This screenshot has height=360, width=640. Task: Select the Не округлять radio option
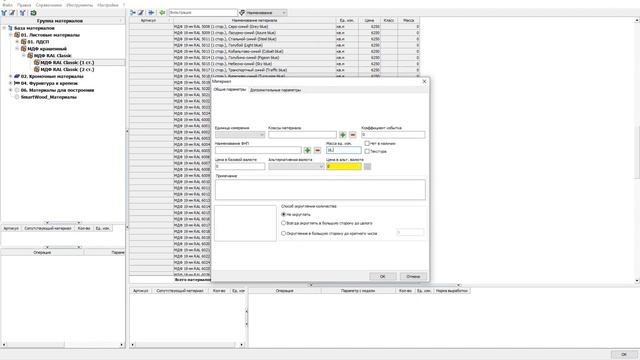[x=284, y=214]
